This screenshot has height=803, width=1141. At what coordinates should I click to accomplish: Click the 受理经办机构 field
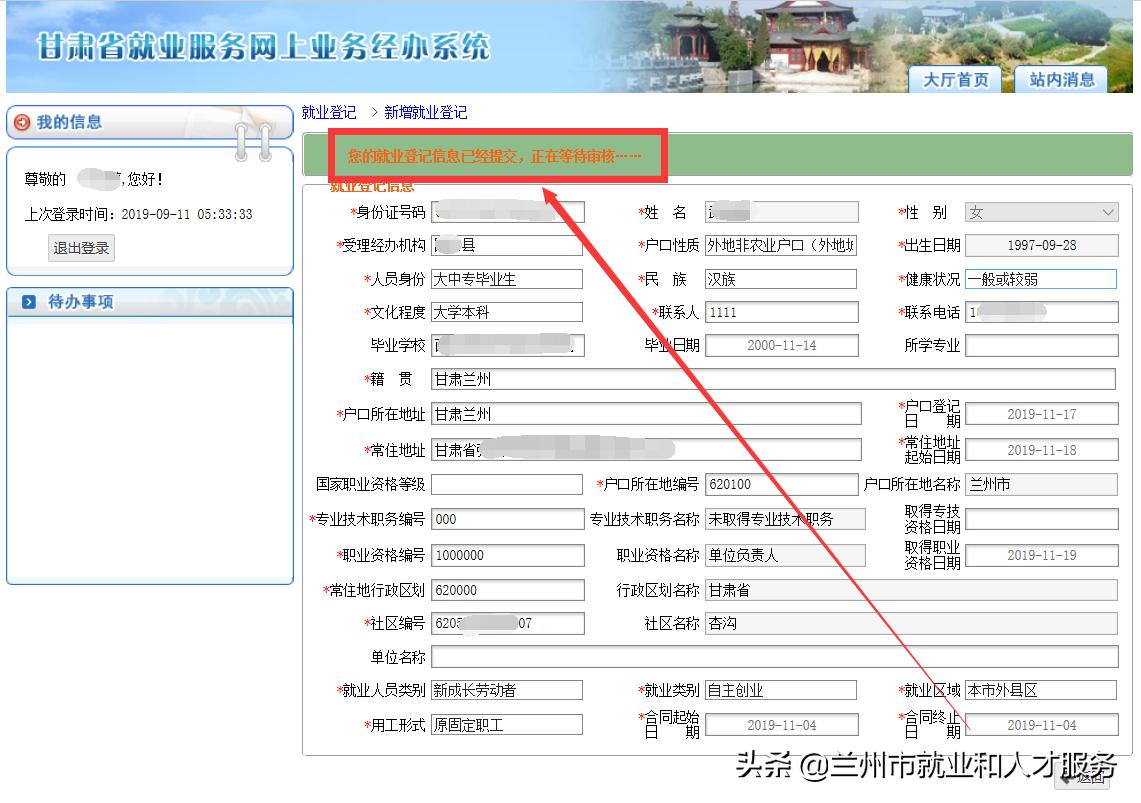point(507,246)
